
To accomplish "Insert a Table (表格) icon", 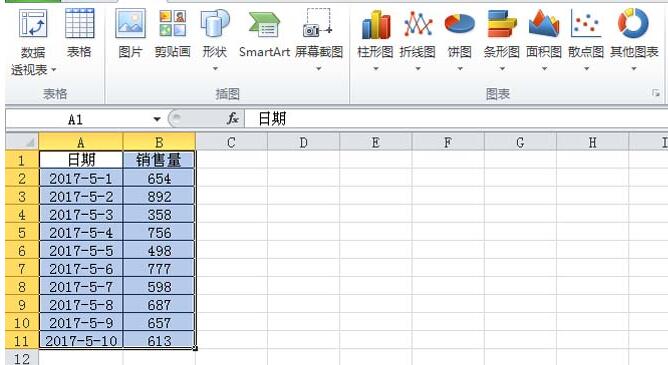I will click(79, 23).
